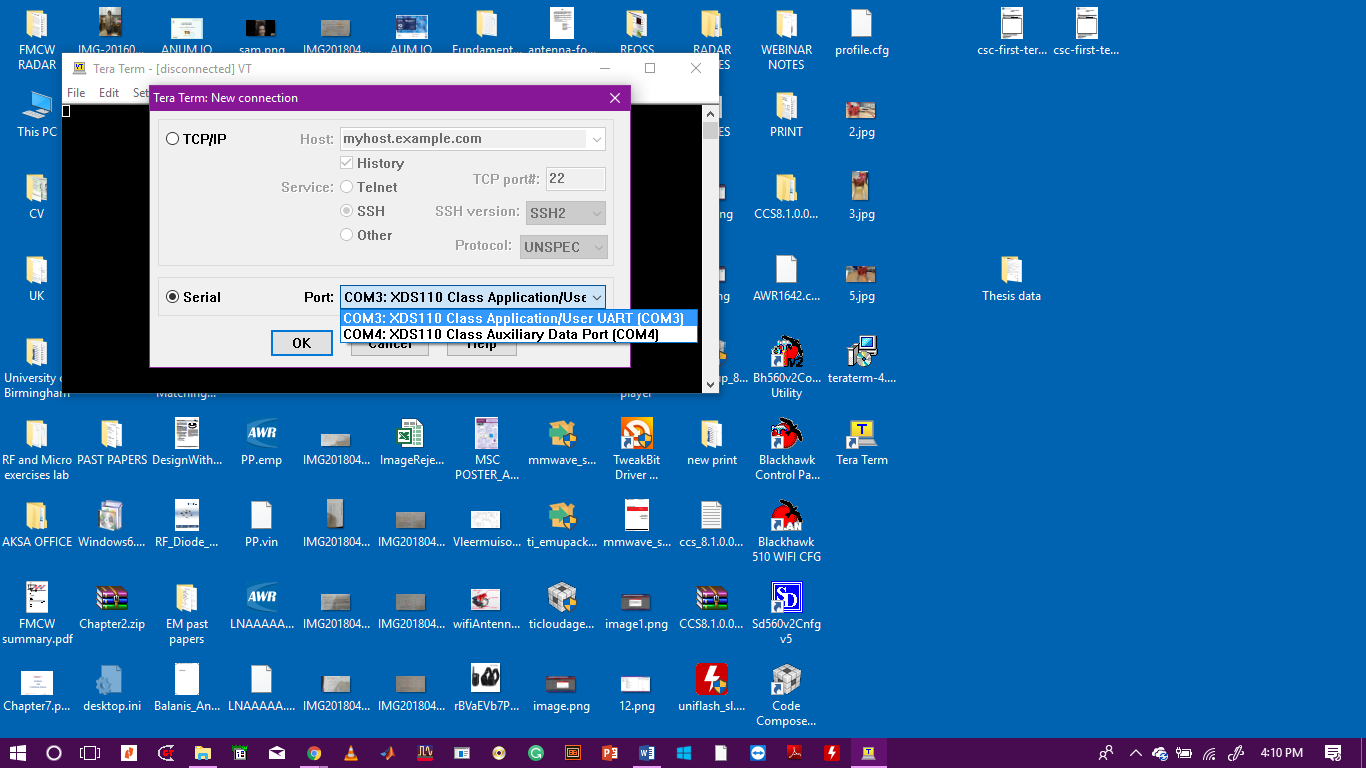Select the Tera Term desktop shortcut

(x=862, y=443)
